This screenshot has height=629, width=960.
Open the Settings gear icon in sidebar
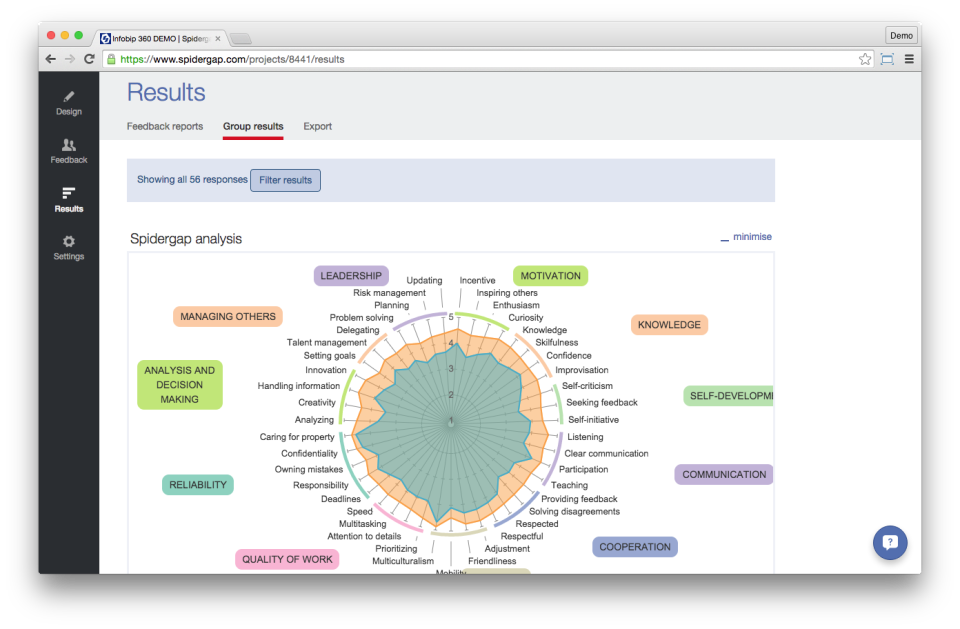click(x=69, y=241)
